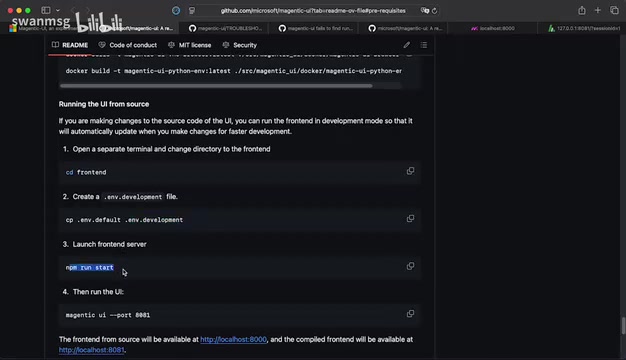Open the README outline list icon
Image resolution: width=626 pixels, height=360 pixels.
(x=424, y=45)
